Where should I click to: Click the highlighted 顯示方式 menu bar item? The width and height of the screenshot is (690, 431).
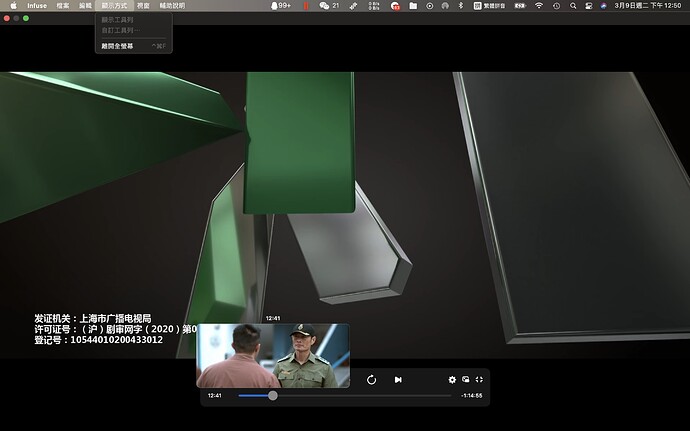pyautogui.click(x=114, y=6)
